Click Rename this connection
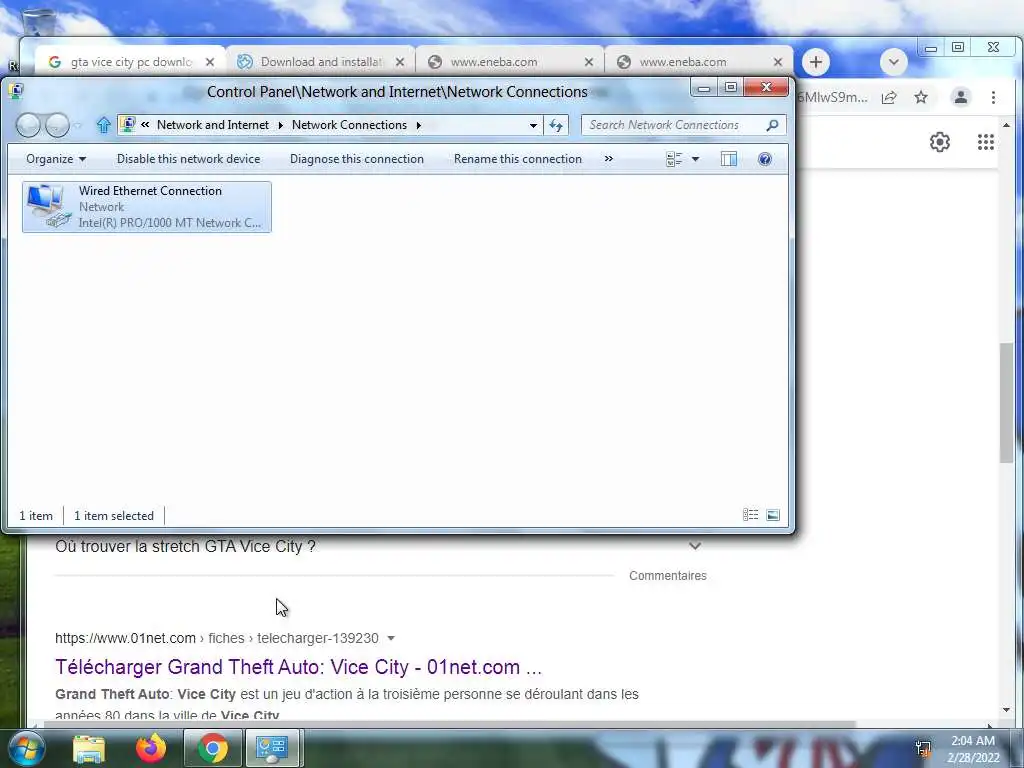This screenshot has width=1024, height=768. click(518, 159)
